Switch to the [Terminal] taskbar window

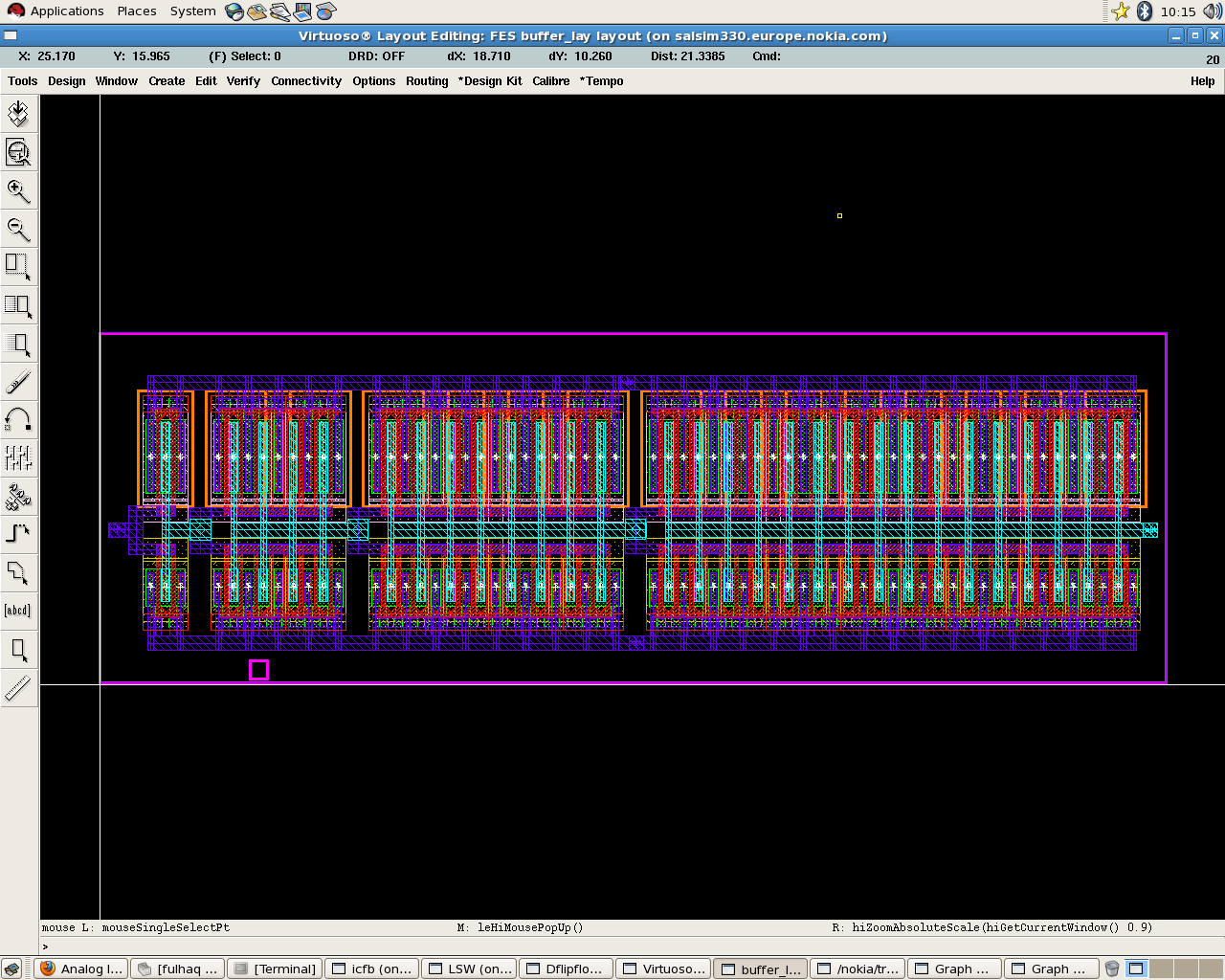[275, 969]
